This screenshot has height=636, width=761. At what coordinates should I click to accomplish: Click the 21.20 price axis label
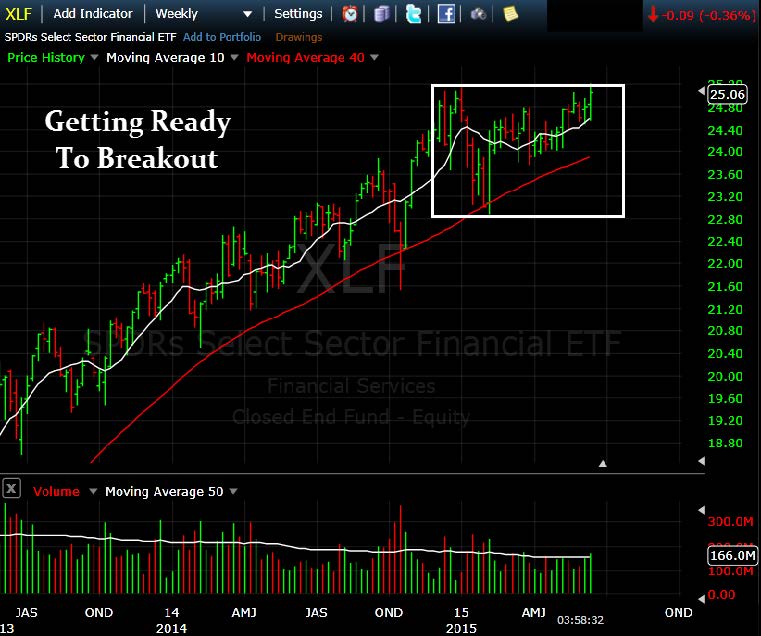coord(725,309)
